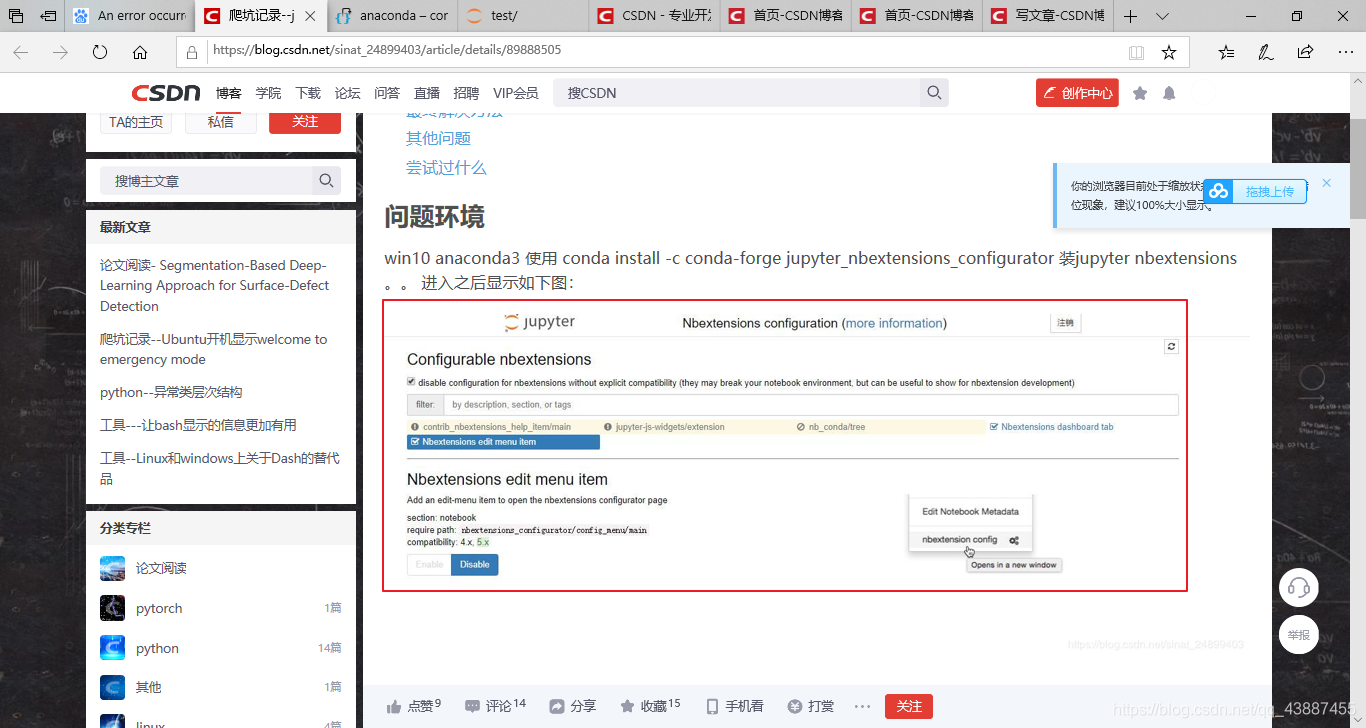Click the cloud drag-upload button
1366x728 pixels.
(1255, 191)
